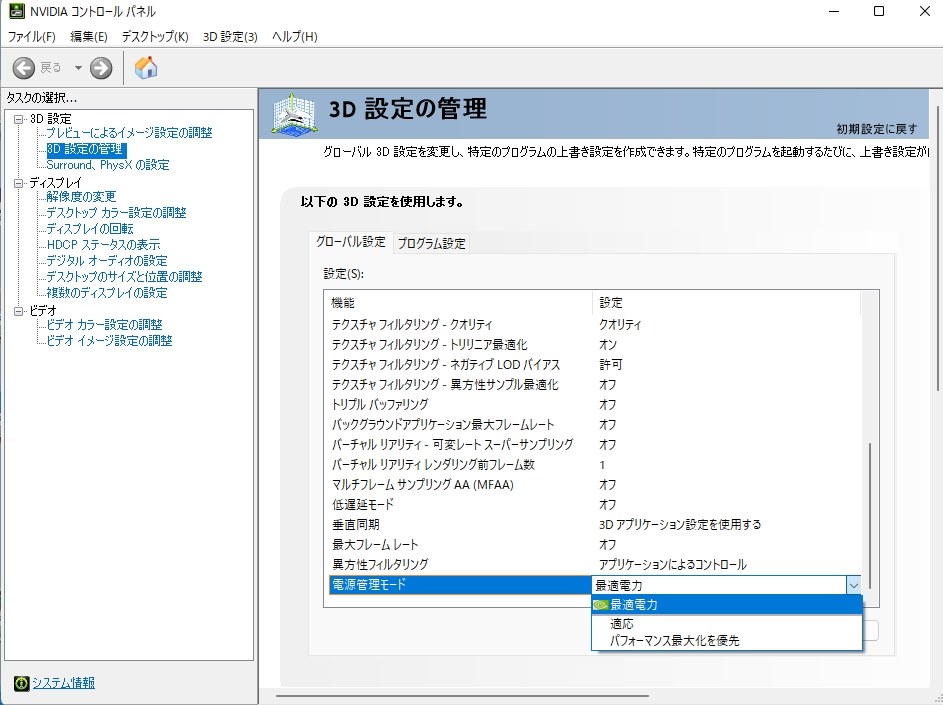Screen dimensions: 943x705
Task: Select the 可変レート スーパーサンプリング row
Action: click(x=595, y=445)
